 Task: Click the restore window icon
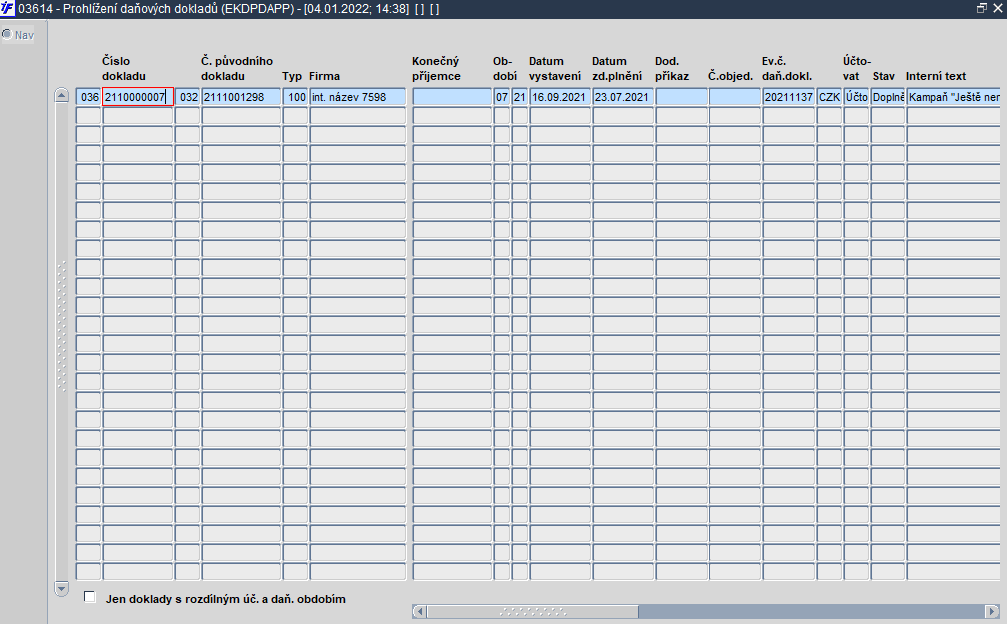click(981, 8)
